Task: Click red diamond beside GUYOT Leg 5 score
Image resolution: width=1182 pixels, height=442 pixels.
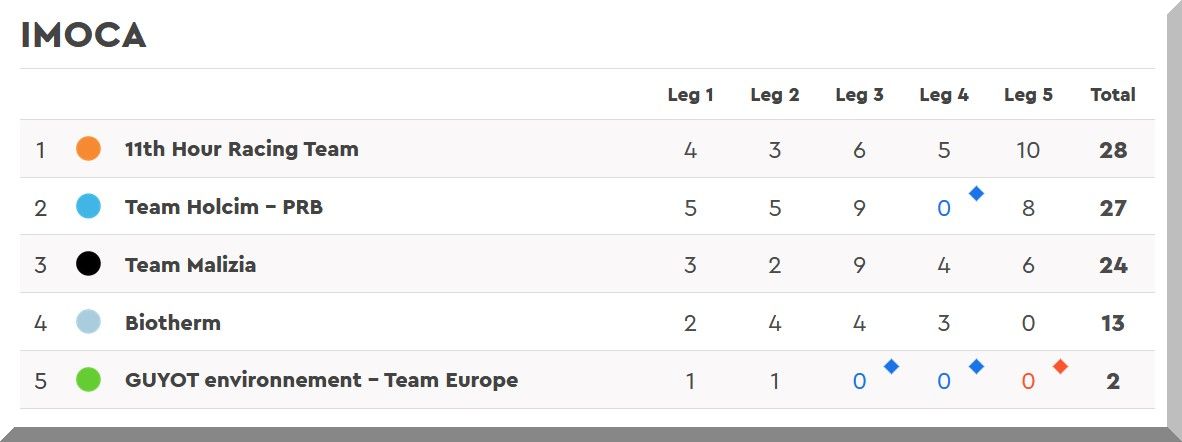Action: (x=1060, y=367)
